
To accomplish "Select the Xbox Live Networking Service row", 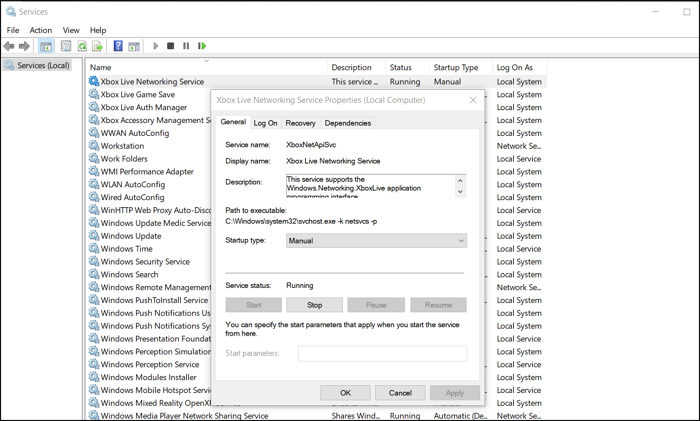I will (317, 82).
